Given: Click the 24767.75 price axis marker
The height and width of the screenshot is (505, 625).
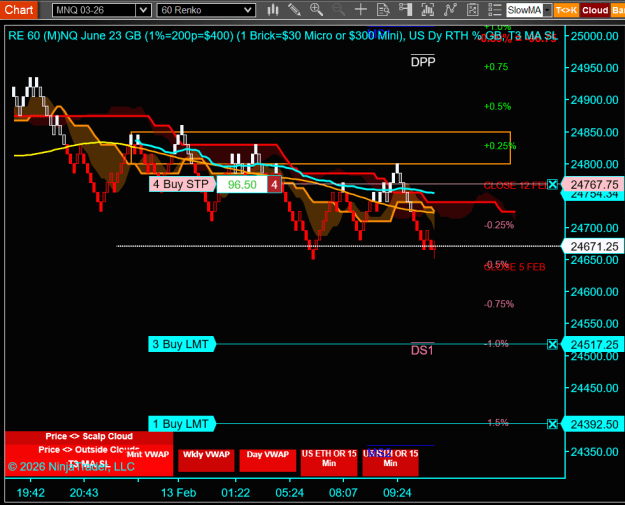Looking at the screenshot, I should click(592, 185).
